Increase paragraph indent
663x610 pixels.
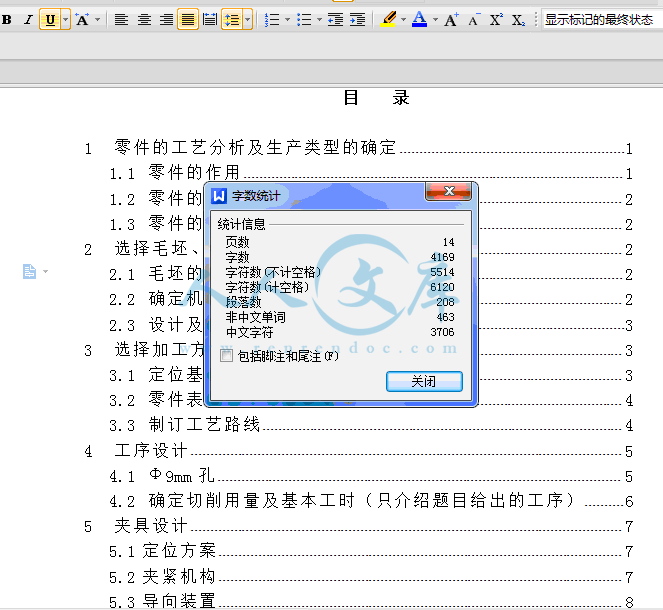click(x=357, y=19)
